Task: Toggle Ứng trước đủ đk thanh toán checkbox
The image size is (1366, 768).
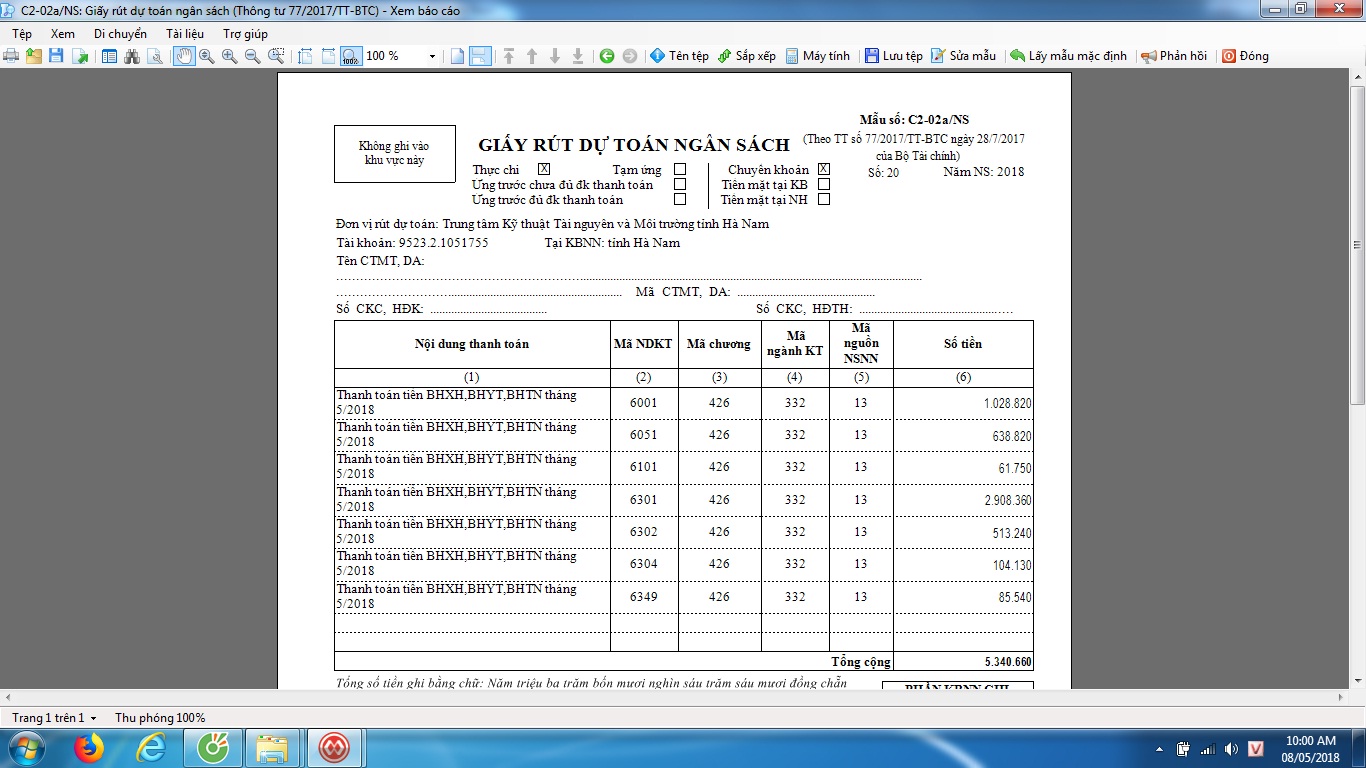Action: point(680,199)
